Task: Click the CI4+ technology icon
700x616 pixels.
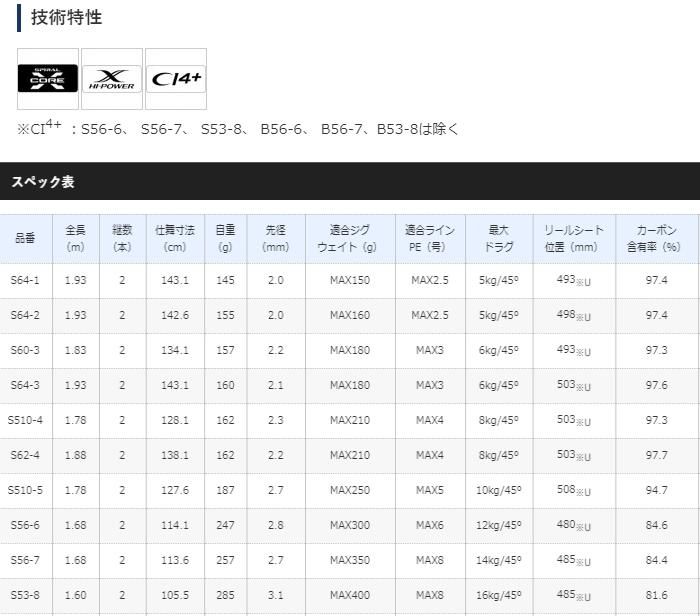Action: click(x=175, y=78)
